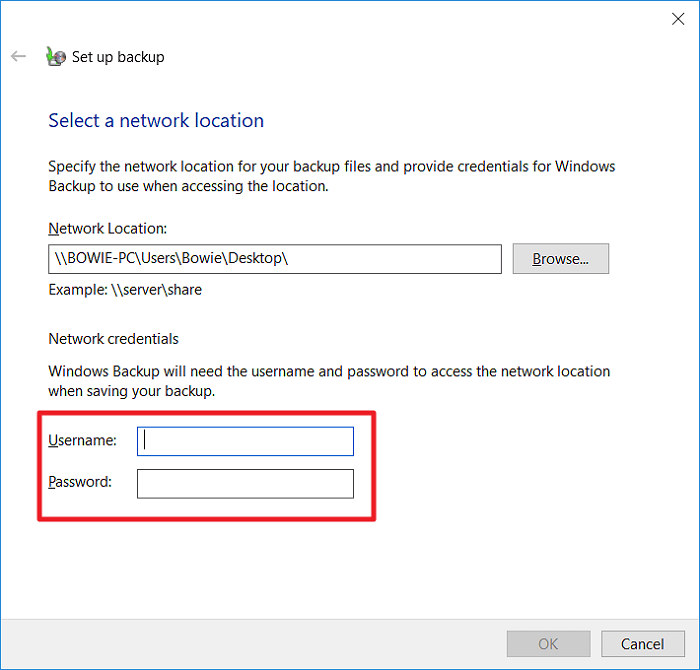700x670 pixels.
Task: Click into the Username text box
Action: [x=245, y=441]
